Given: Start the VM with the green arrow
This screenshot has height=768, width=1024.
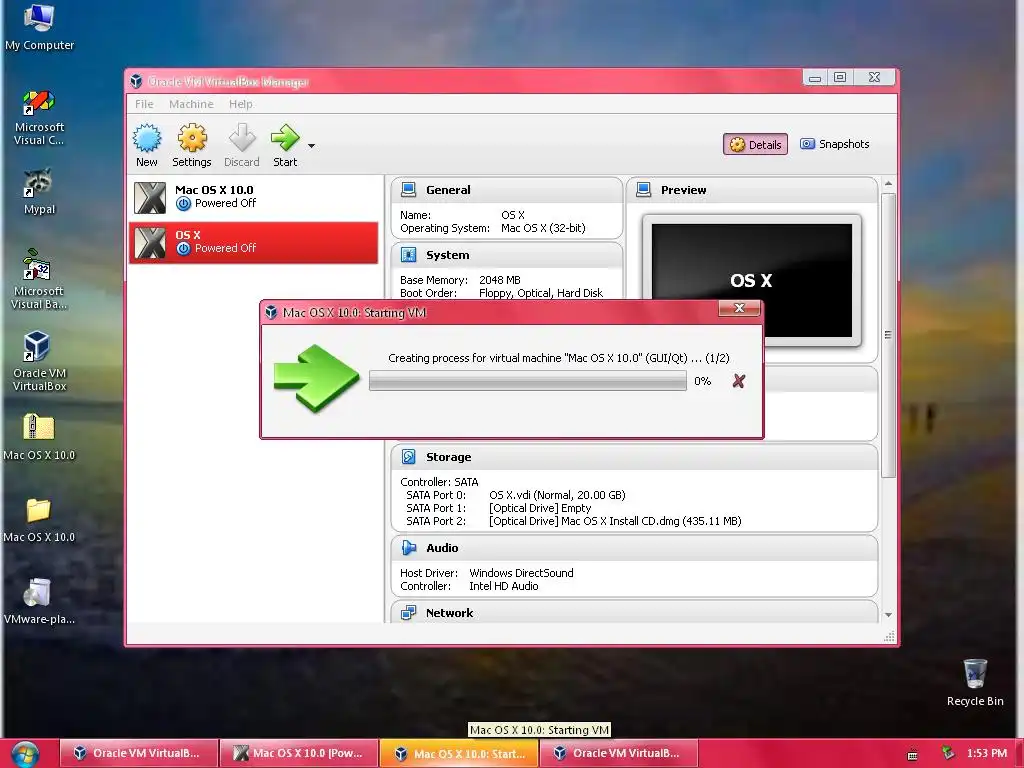Looking at the screenshot, I should coord(285,138).
